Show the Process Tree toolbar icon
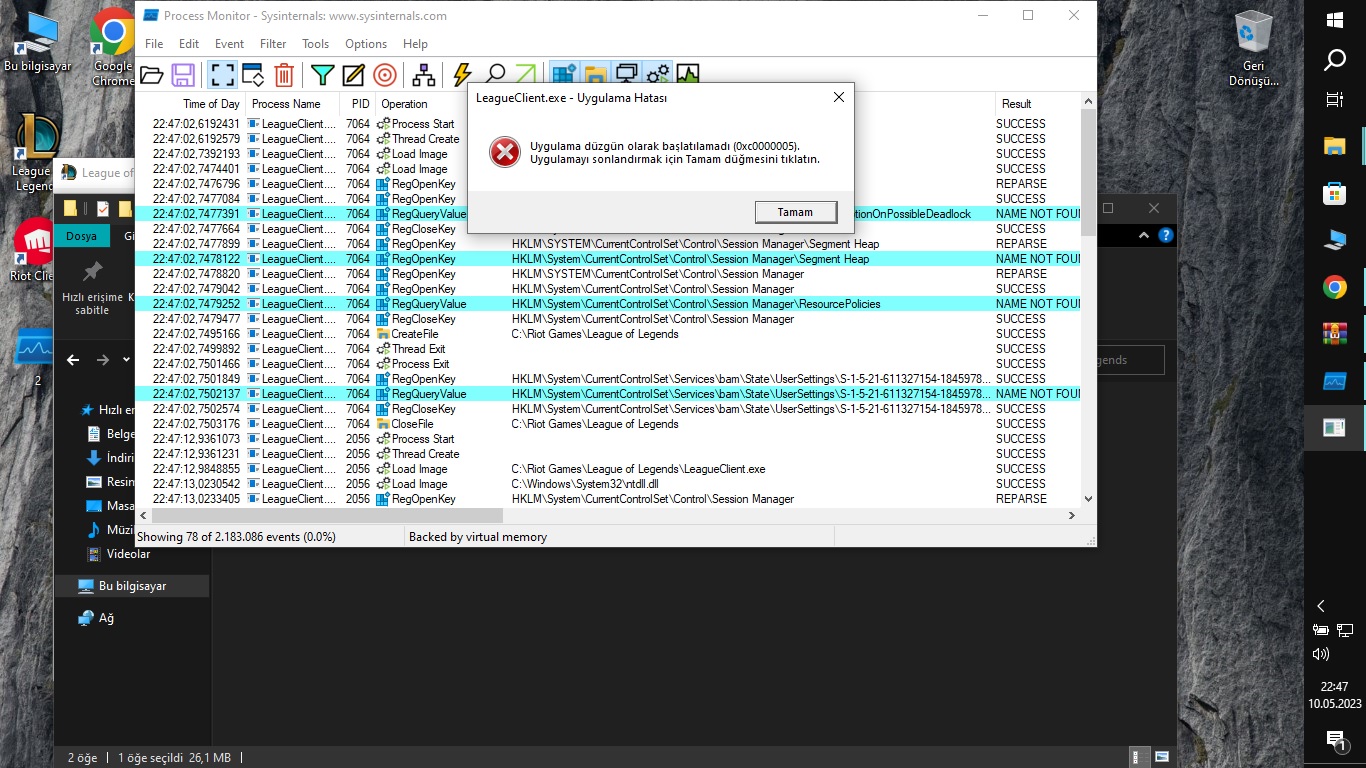 (424, 75)
